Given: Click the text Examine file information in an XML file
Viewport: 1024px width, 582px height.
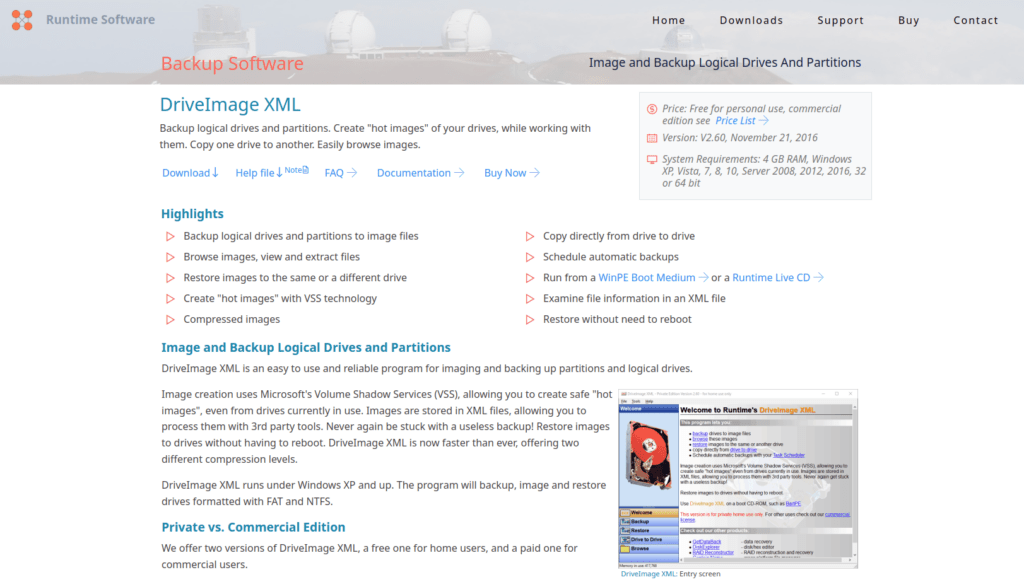Looking at the screenshot, I should pos(634,299).
